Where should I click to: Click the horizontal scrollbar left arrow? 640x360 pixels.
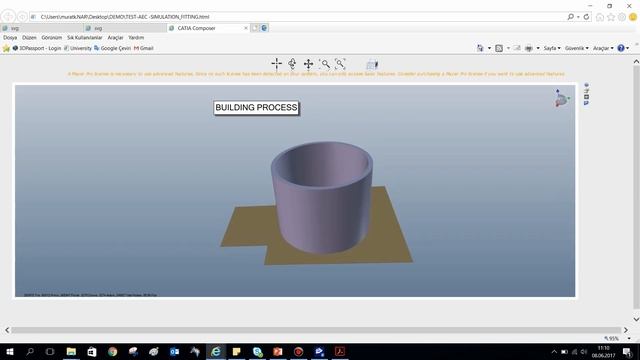pyautogui.click(x=7, y=330)
